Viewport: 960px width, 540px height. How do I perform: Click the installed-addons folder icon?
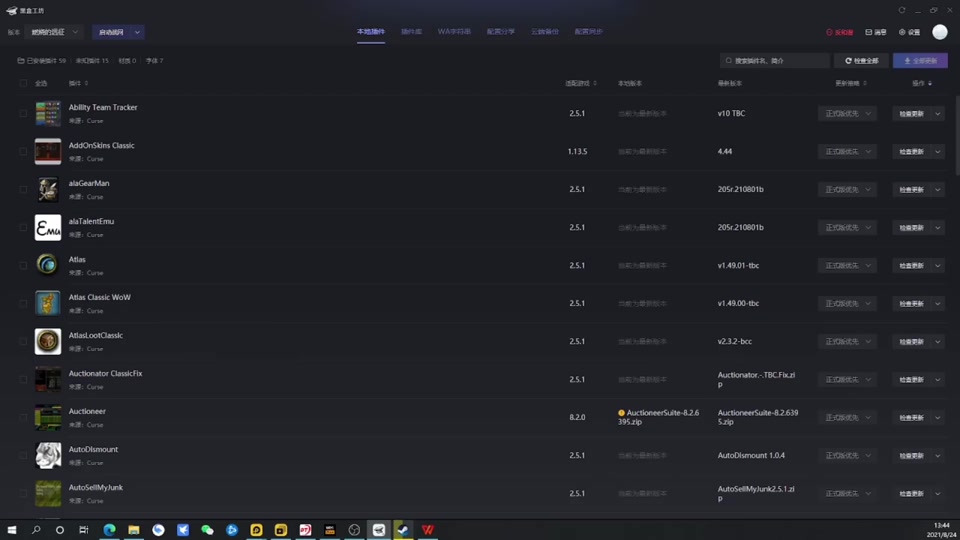pyautogui.click(x=21, y=61)
